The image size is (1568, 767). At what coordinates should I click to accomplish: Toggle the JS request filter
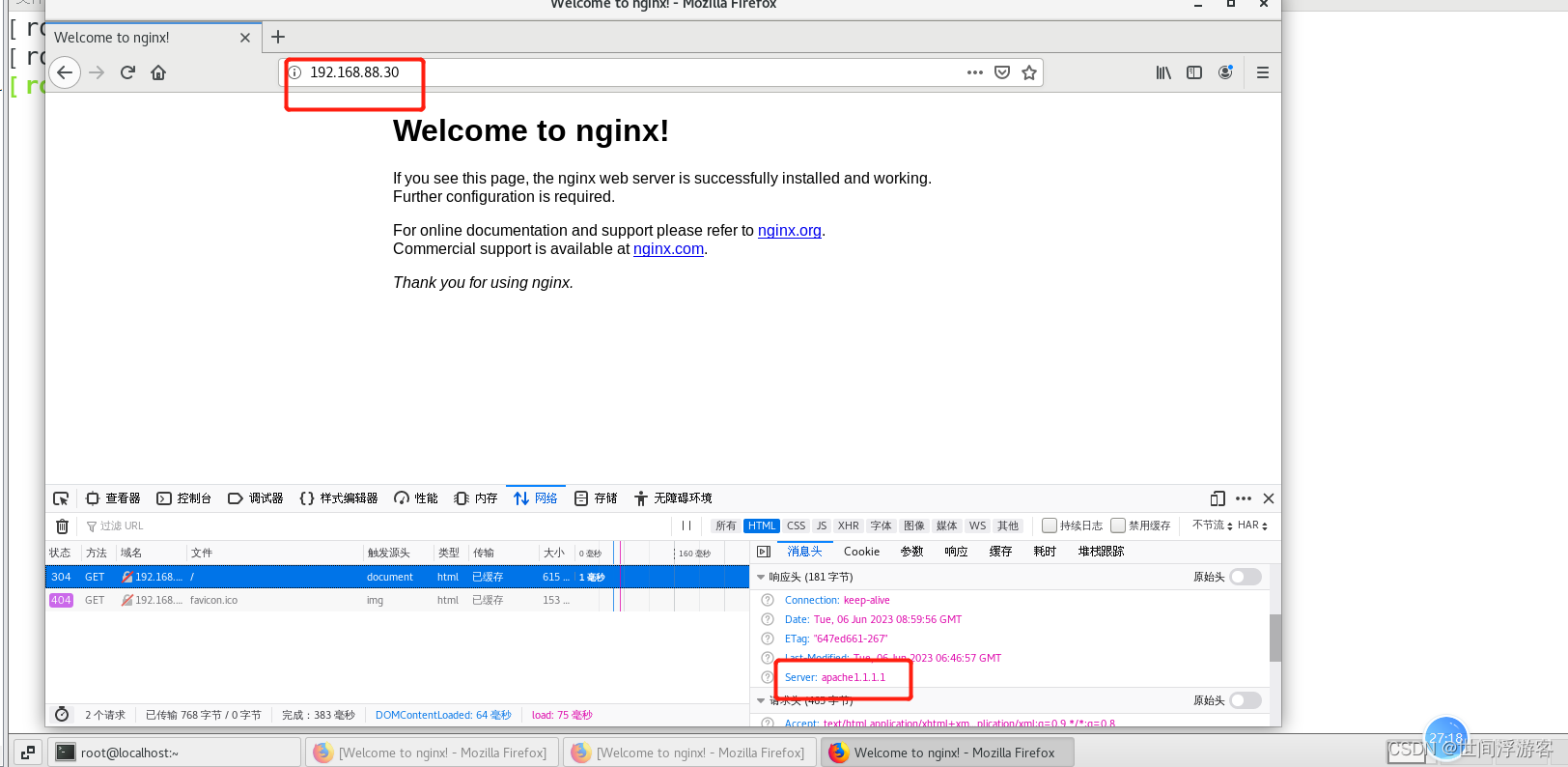tap(822, 526)
